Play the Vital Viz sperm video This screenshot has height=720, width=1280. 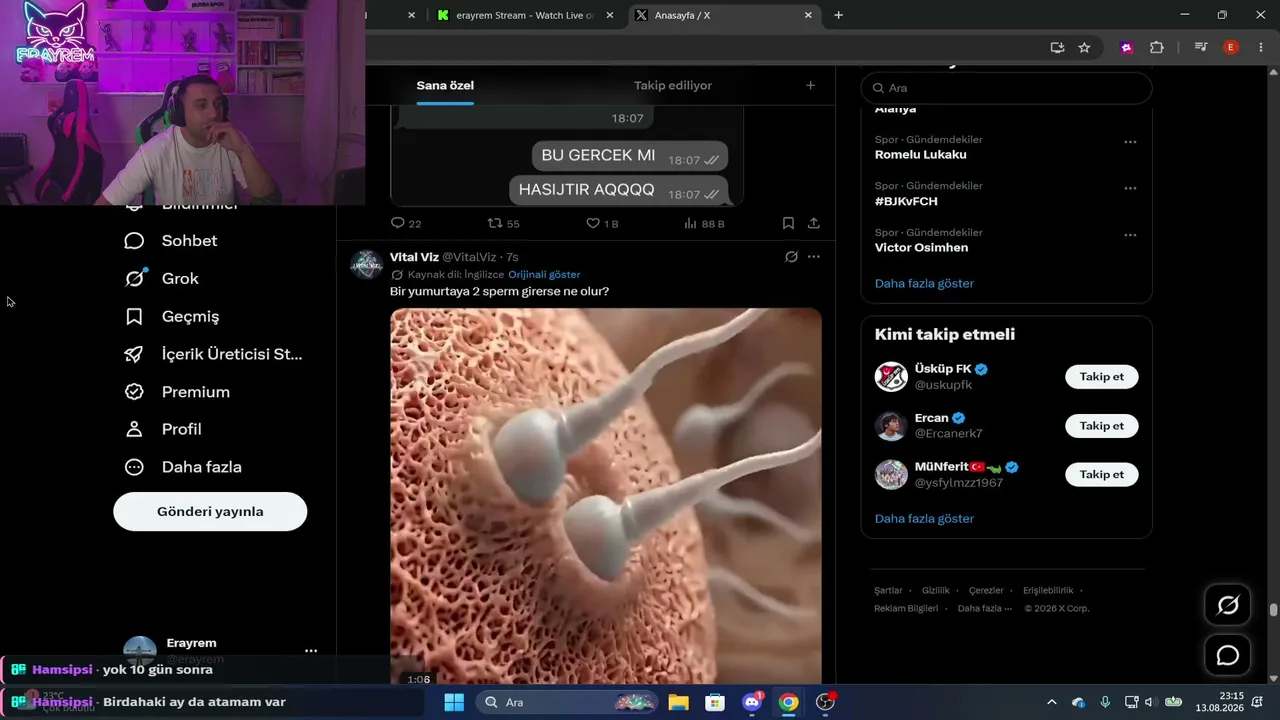pos(606,497)
